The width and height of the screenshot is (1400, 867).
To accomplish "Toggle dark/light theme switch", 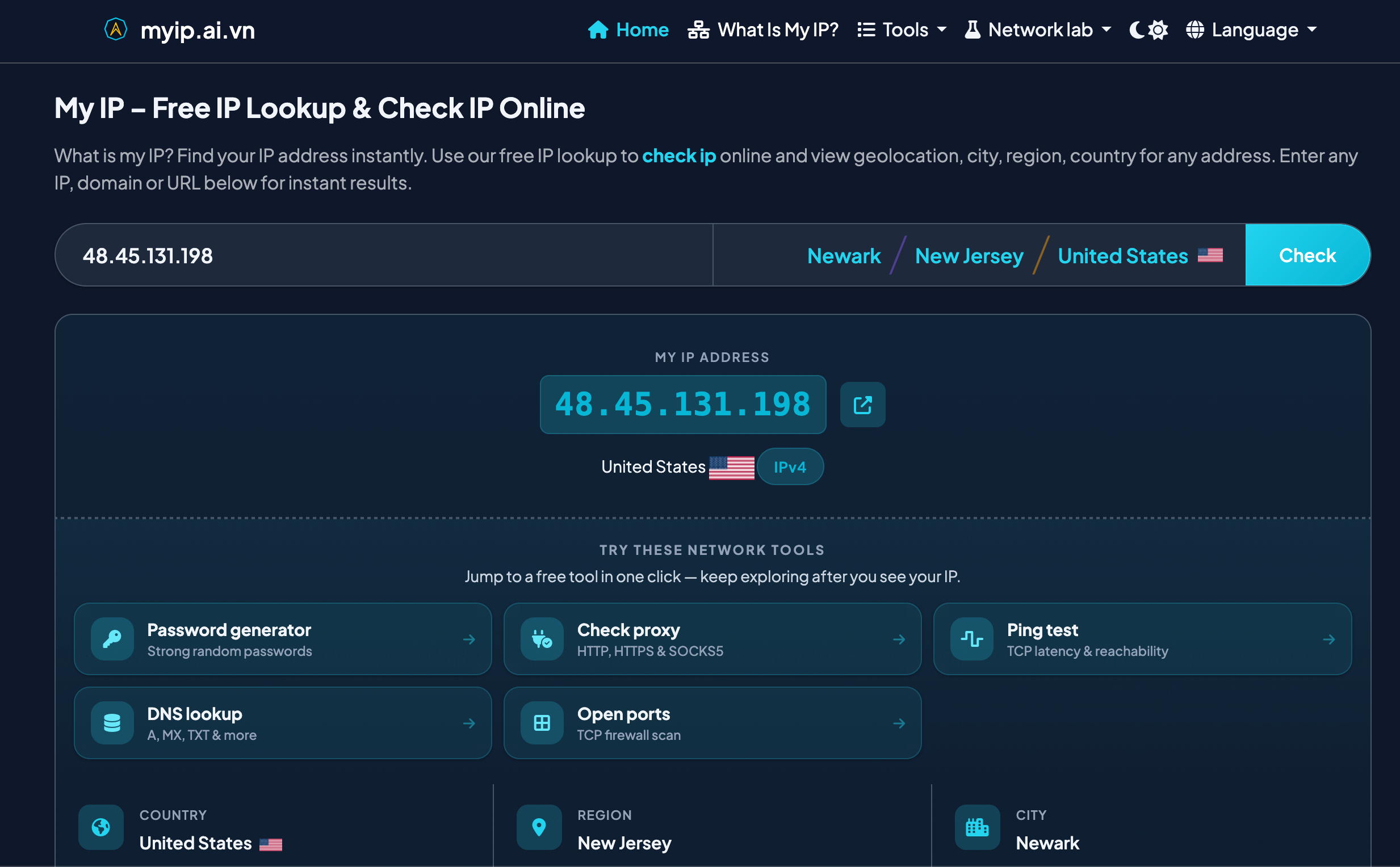I will 1148,30.
